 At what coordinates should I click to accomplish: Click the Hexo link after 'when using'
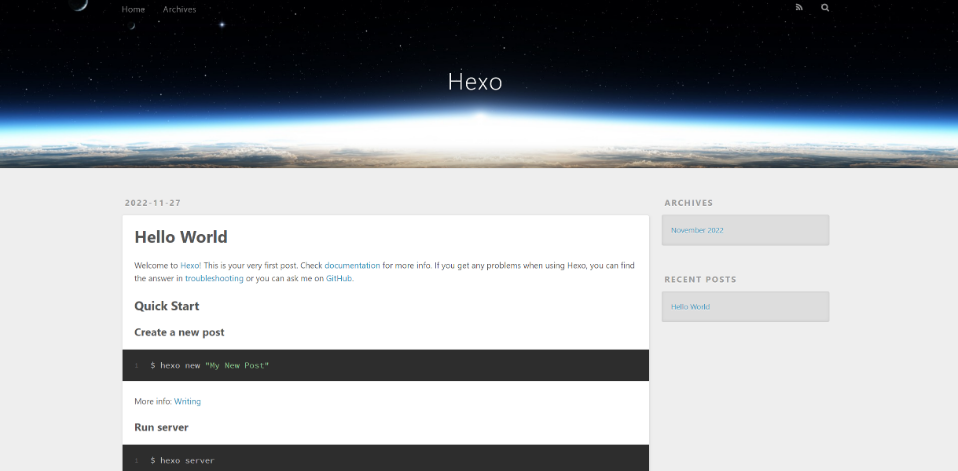click(x=576, y=266)
